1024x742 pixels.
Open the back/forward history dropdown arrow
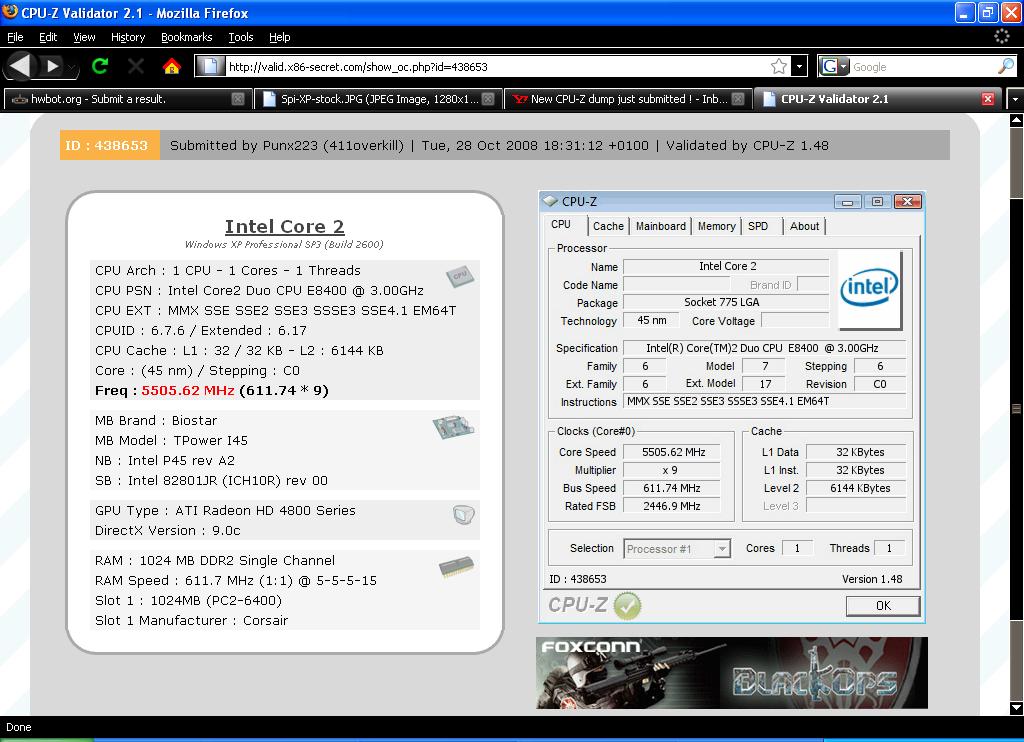point(71,67)
